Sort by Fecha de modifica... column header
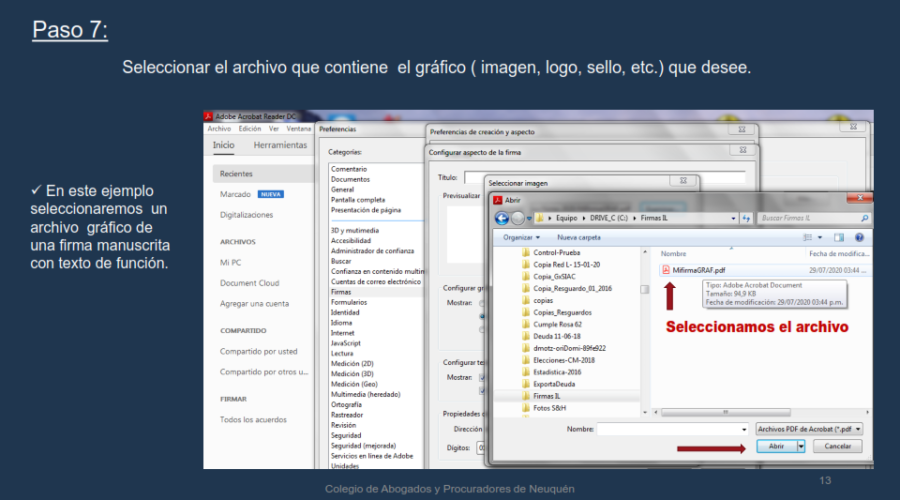 pyautogui.click(x=839, y=254)
